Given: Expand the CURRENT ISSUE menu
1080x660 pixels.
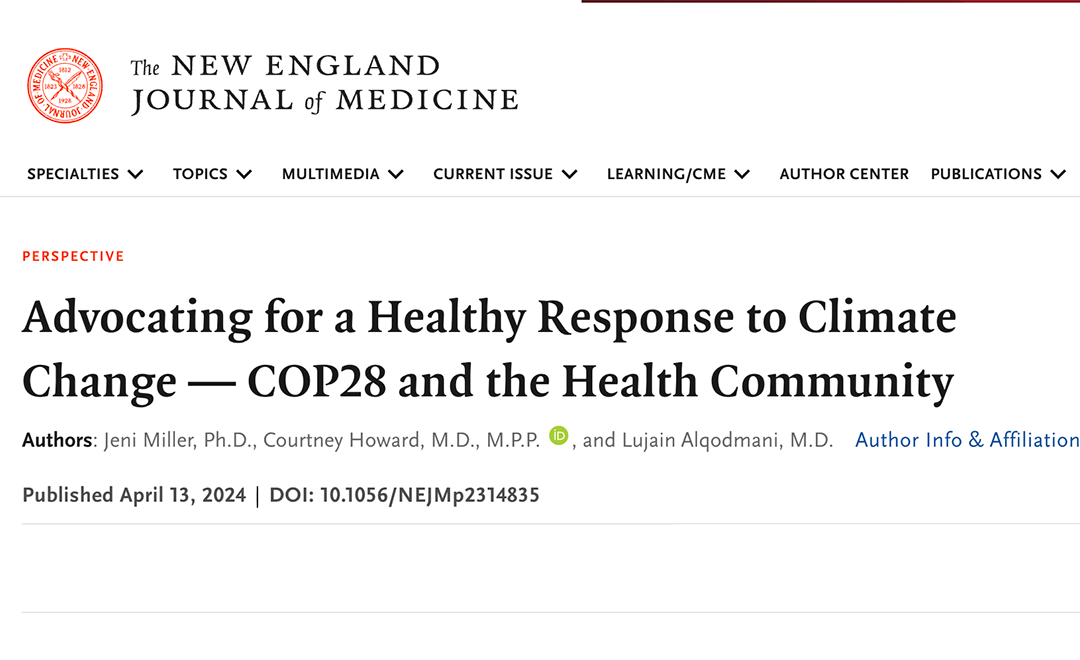Looking at the screenshot, I should (570, 173).
